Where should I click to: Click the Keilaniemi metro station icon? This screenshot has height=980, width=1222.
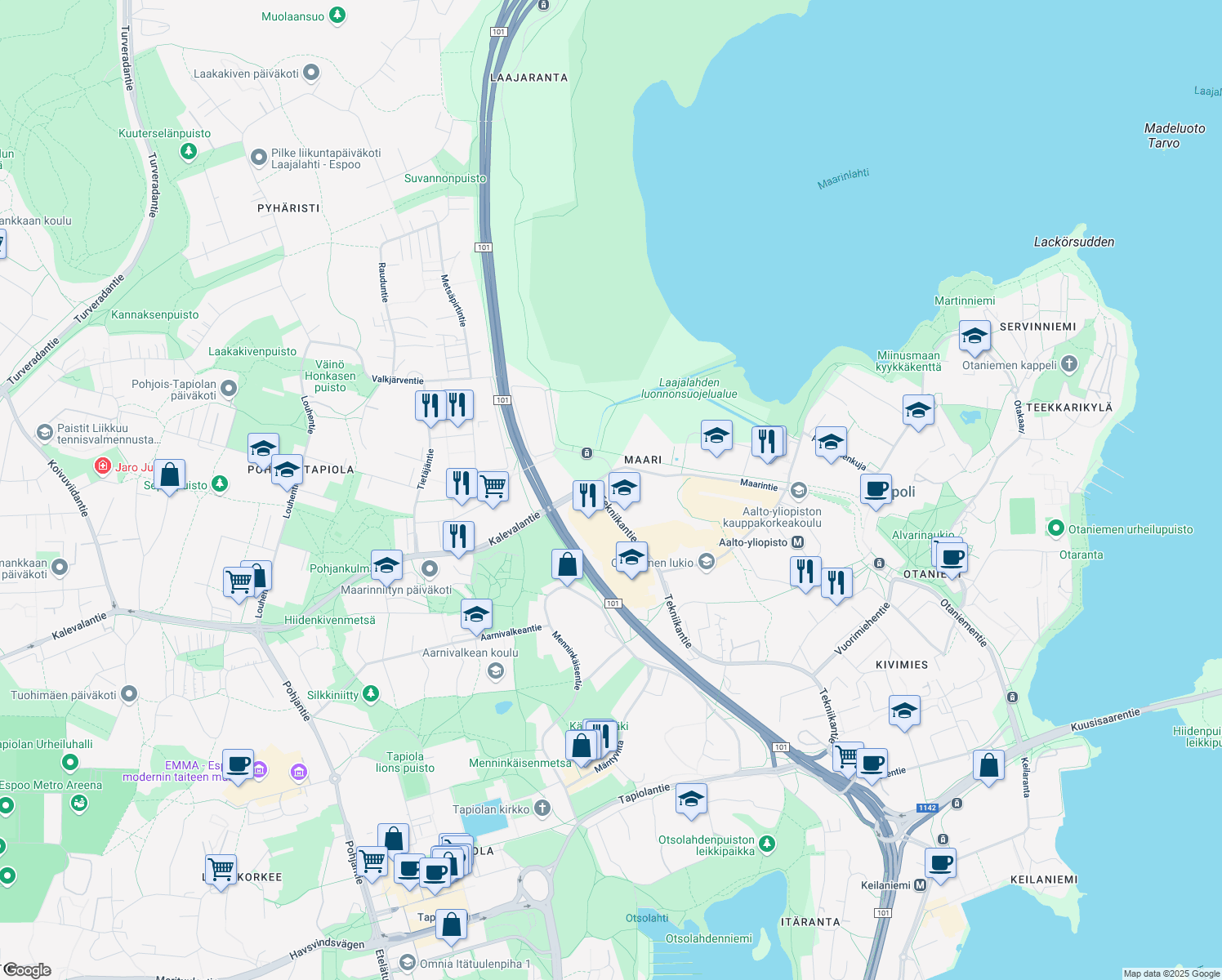(920, 885)
